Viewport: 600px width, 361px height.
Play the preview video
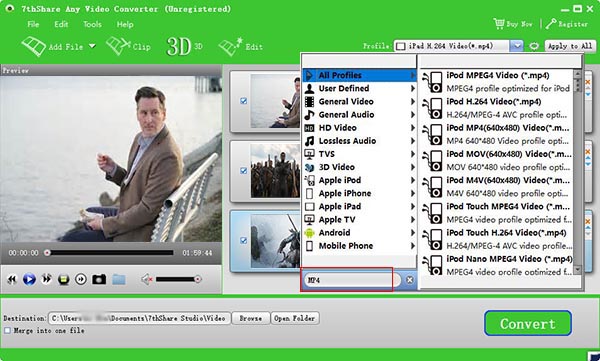[29, 279]
